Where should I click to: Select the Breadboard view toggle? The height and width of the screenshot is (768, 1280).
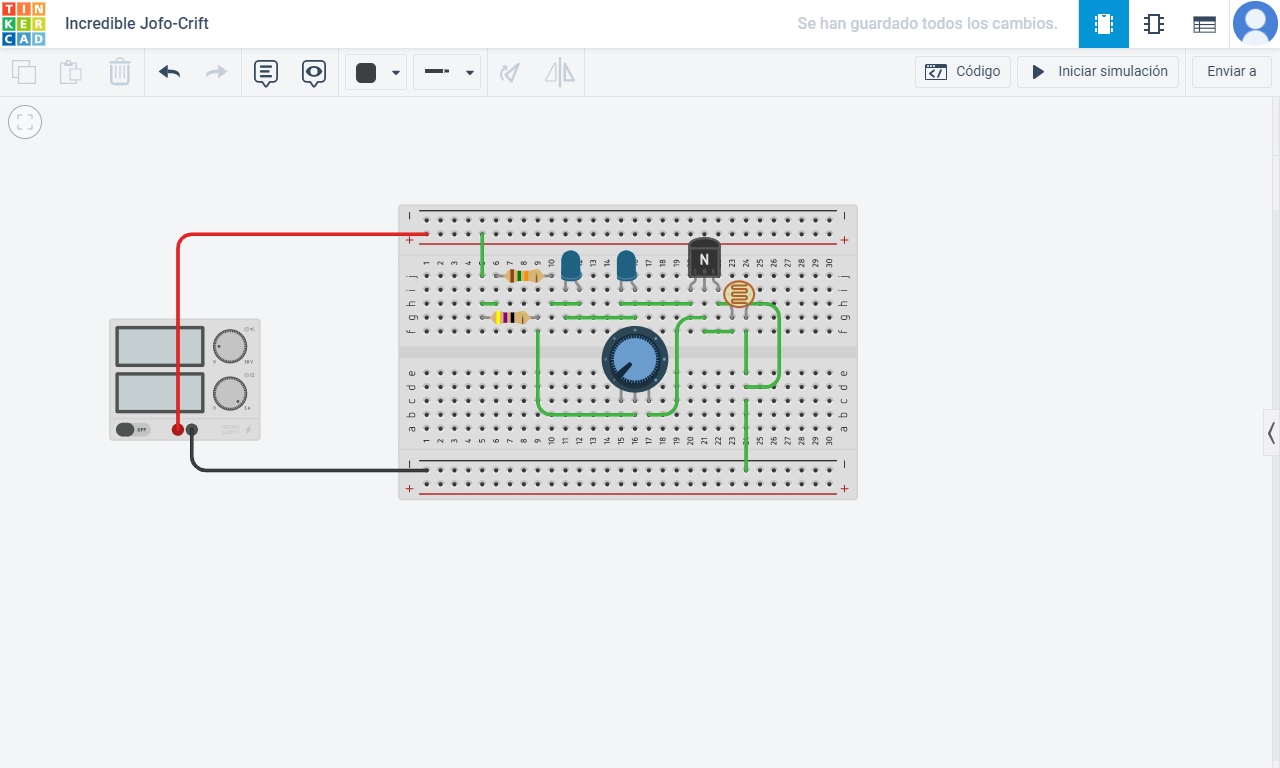(1104, 24)
